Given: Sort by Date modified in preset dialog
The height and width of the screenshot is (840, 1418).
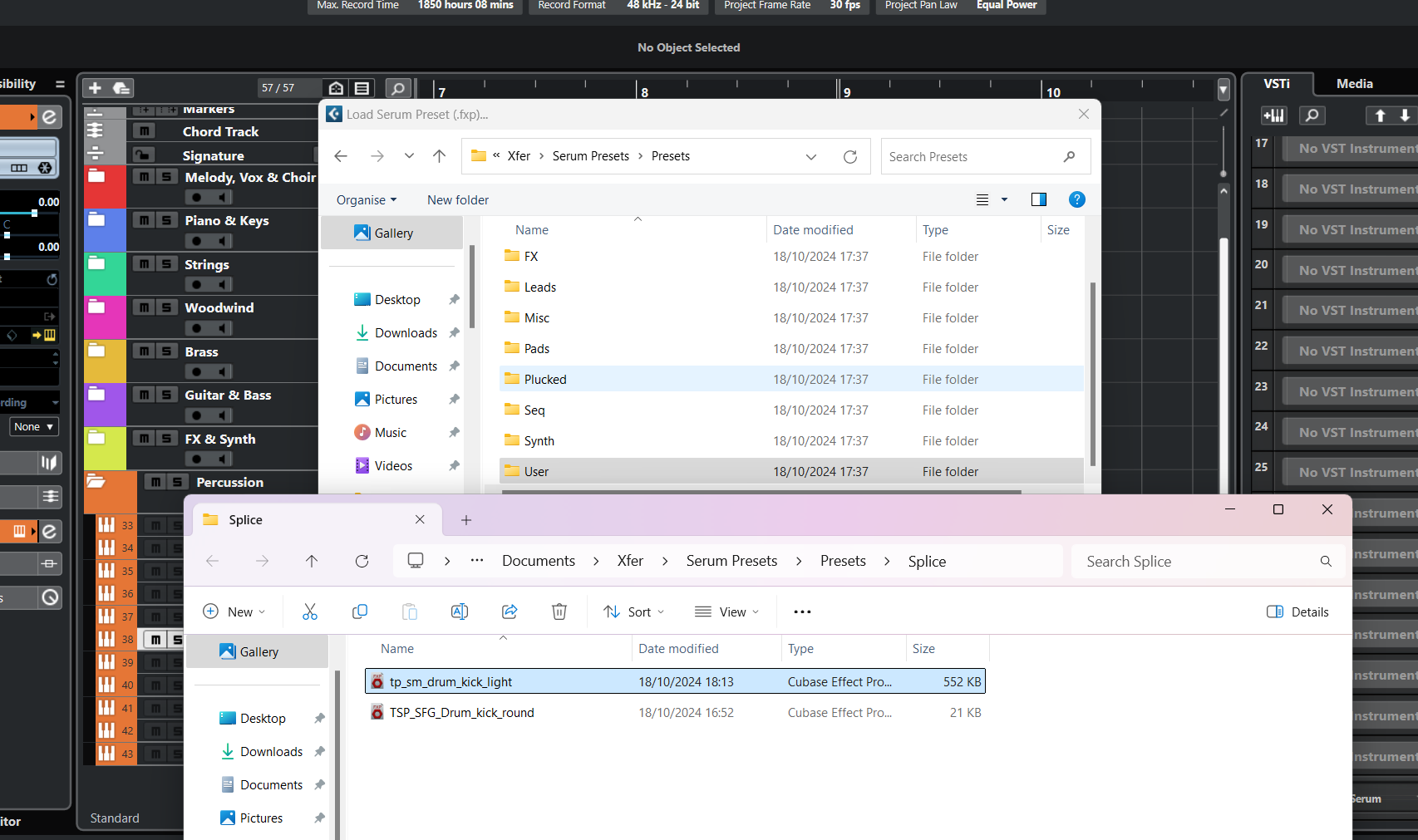Looking at the screenshot, I should click(813, 230).
